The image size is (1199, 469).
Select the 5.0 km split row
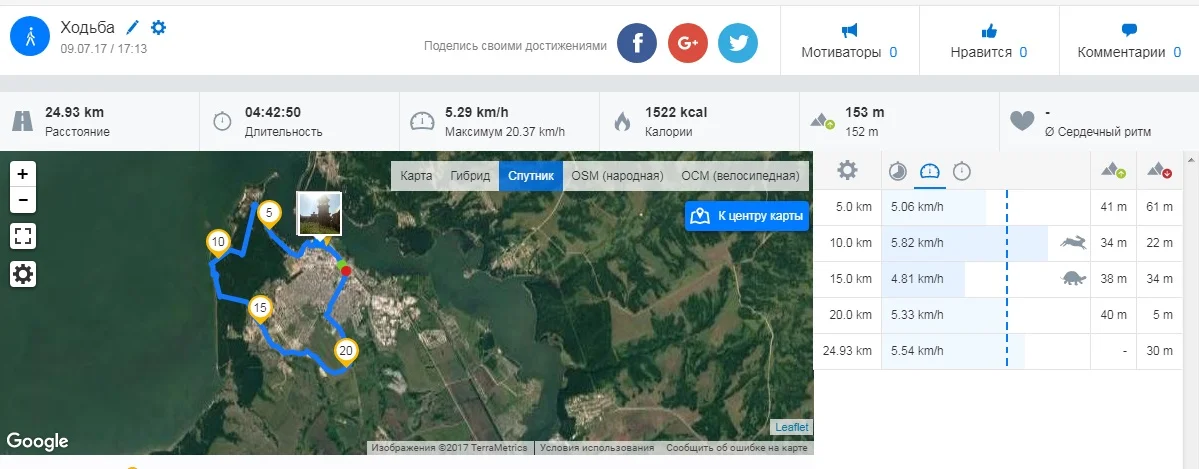tap(999, 207)
